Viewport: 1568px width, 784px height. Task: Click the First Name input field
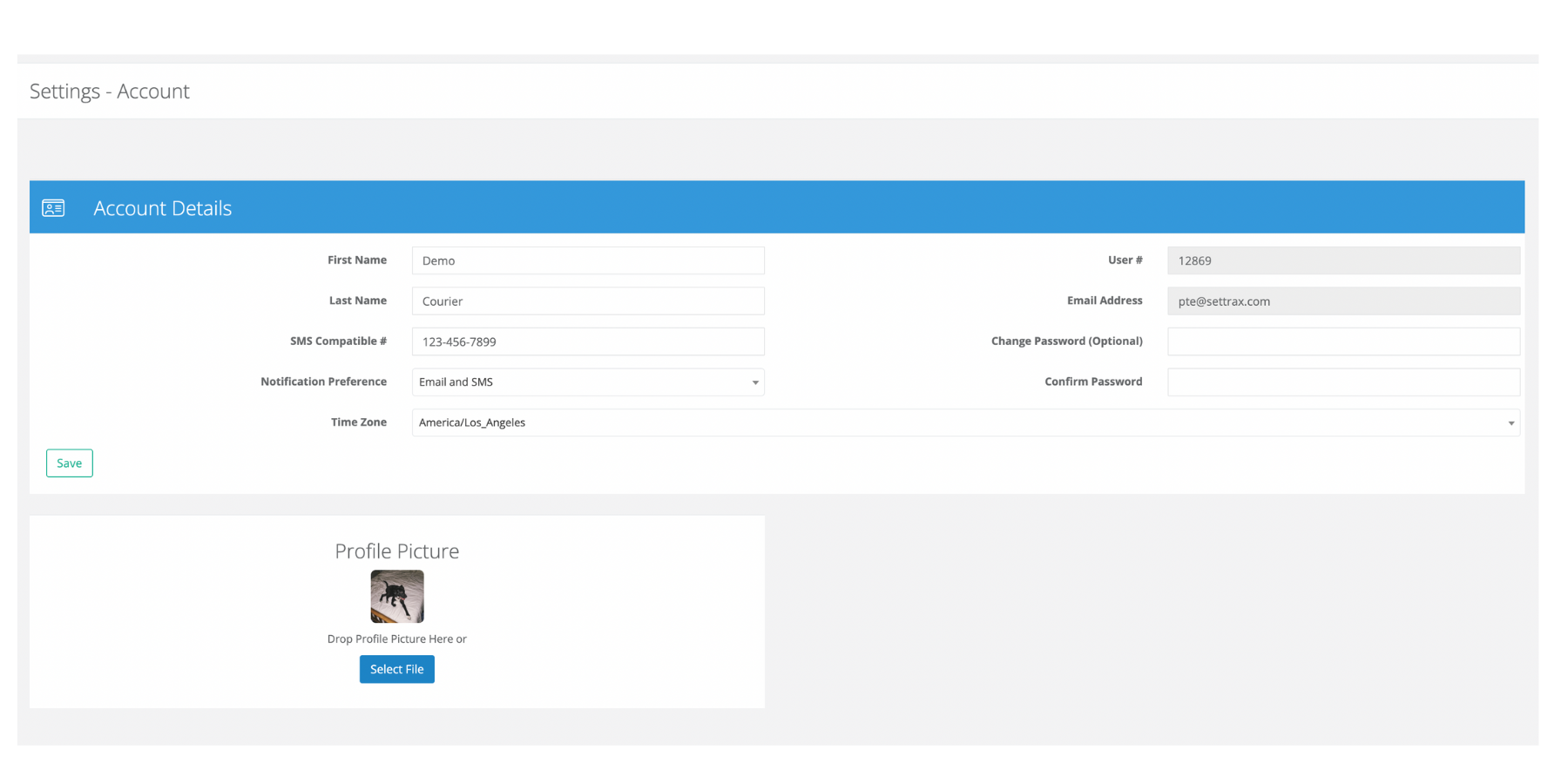click(x=588, y=260)
